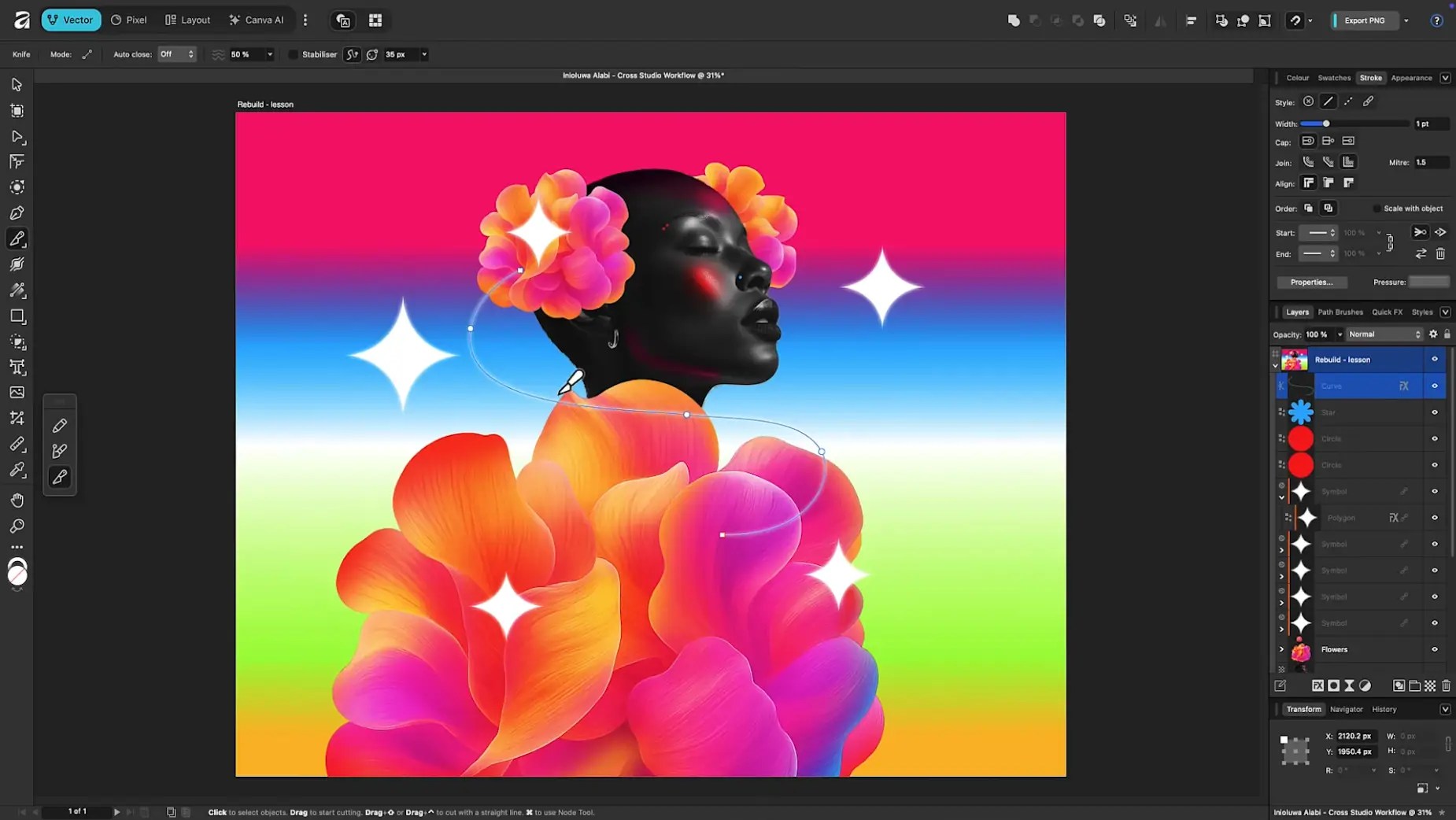Select the Knife tool in the toolbar
Image resolution: width=1456 pixels, height=820 pixels.
(x=17, y=238)
